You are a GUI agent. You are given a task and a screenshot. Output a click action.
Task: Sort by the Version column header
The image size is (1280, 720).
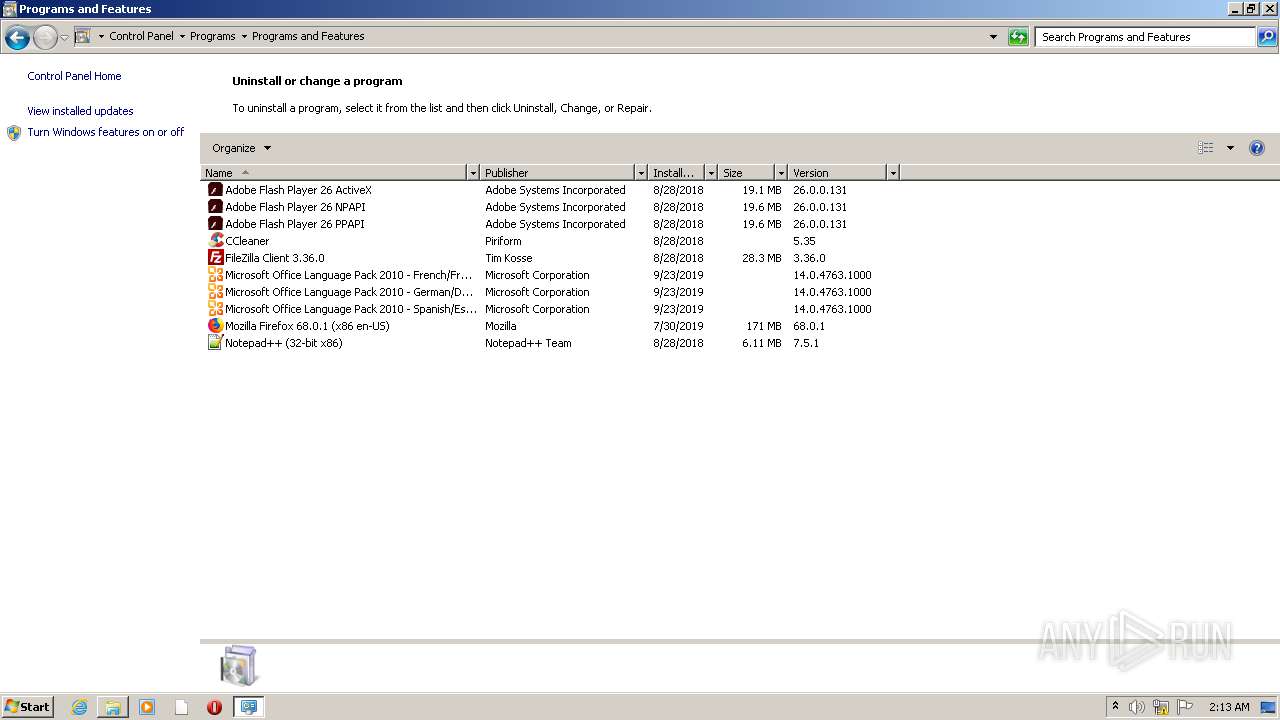tap(837, 173)
